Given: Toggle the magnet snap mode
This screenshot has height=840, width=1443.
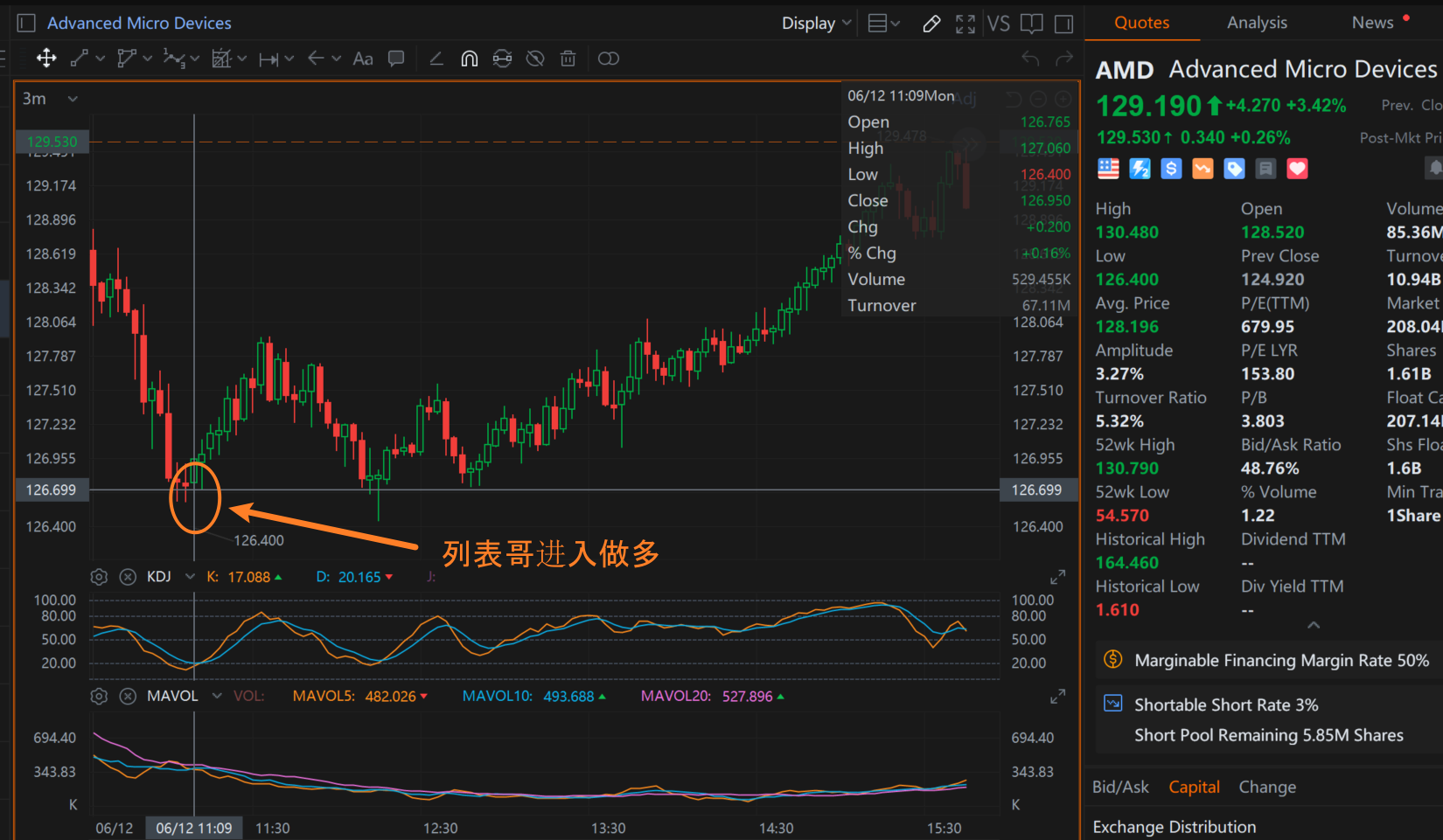Looking at the screenshot, I should click(470, 59).
